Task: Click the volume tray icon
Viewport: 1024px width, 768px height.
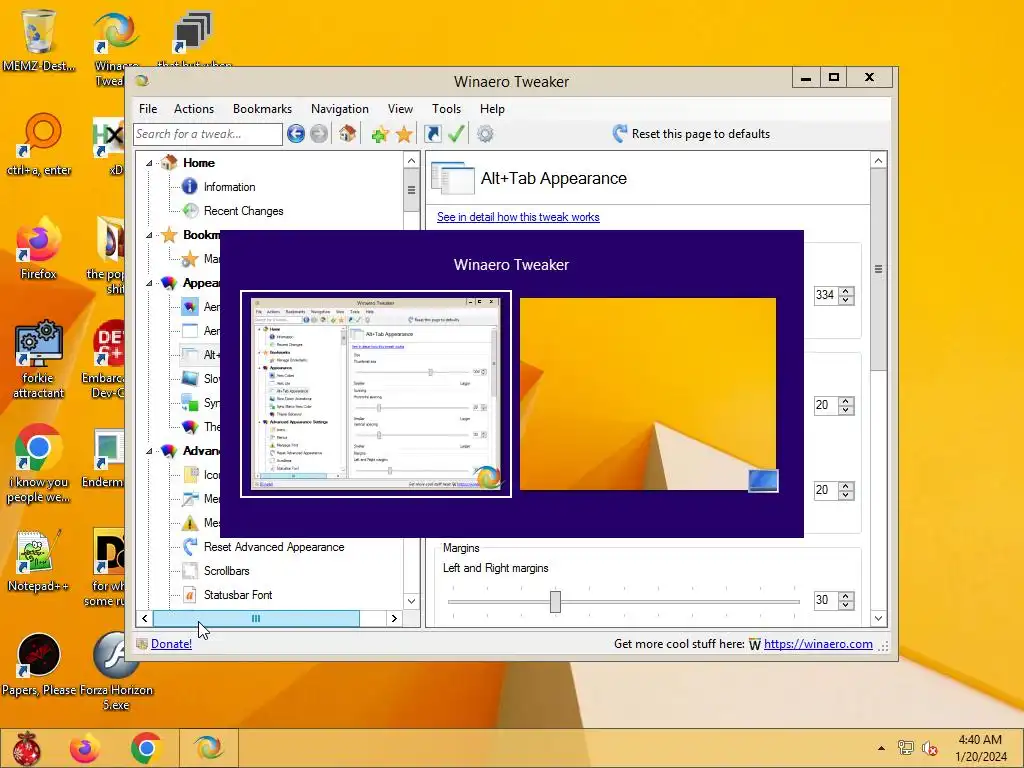Action: click(929, 748)
